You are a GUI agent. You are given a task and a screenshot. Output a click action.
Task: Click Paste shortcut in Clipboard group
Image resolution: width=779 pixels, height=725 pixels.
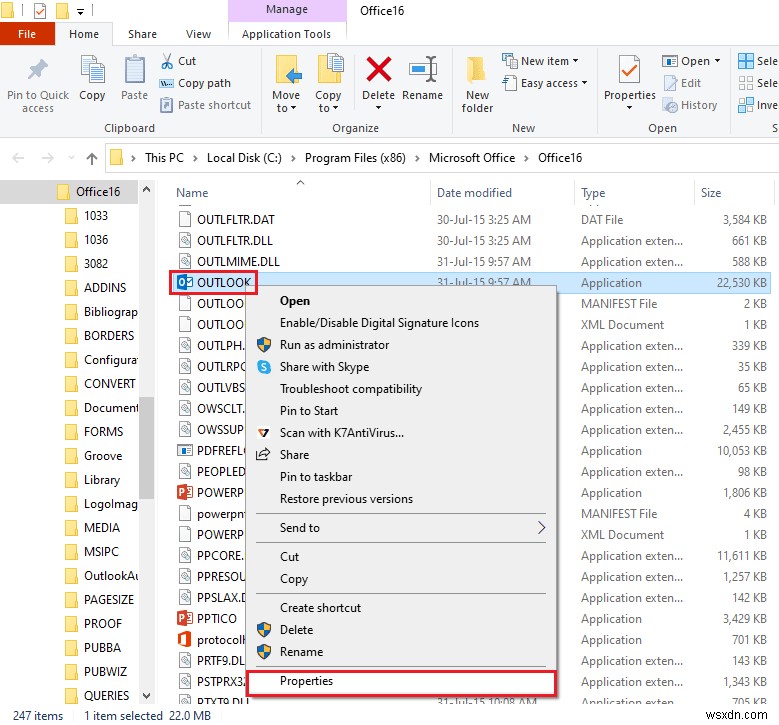pyautogui.click(x=205, y=105)
